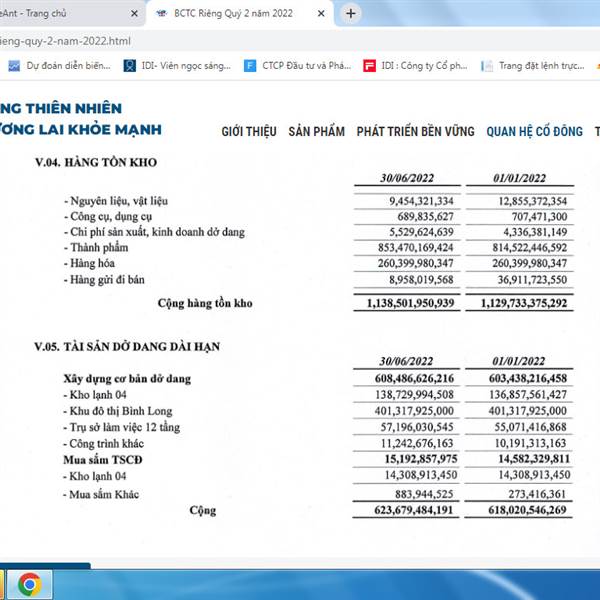Screen dimensions: 600x600
Task: Open CTCP Đầu tư và Phá... bookmark icon
Action: (250, 66)
